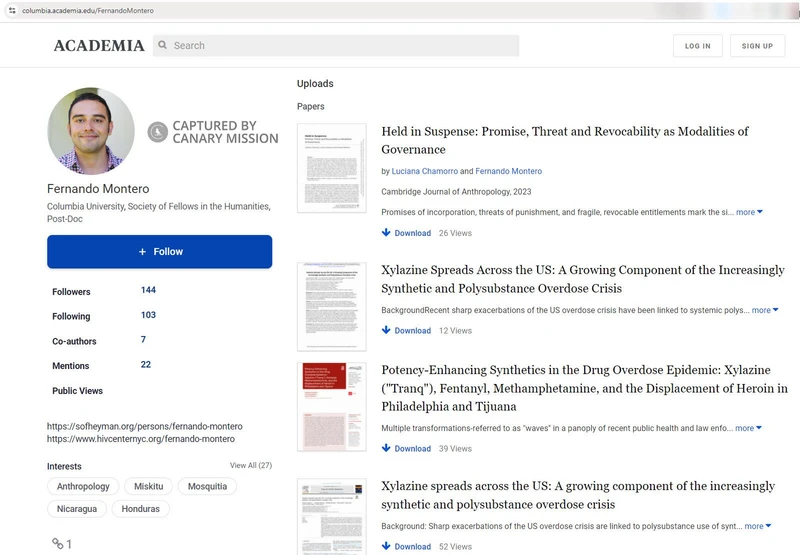Open the Held in Suspense paper thumbnail
Screen dimensions: 800x555
click(x=332, y=167)
